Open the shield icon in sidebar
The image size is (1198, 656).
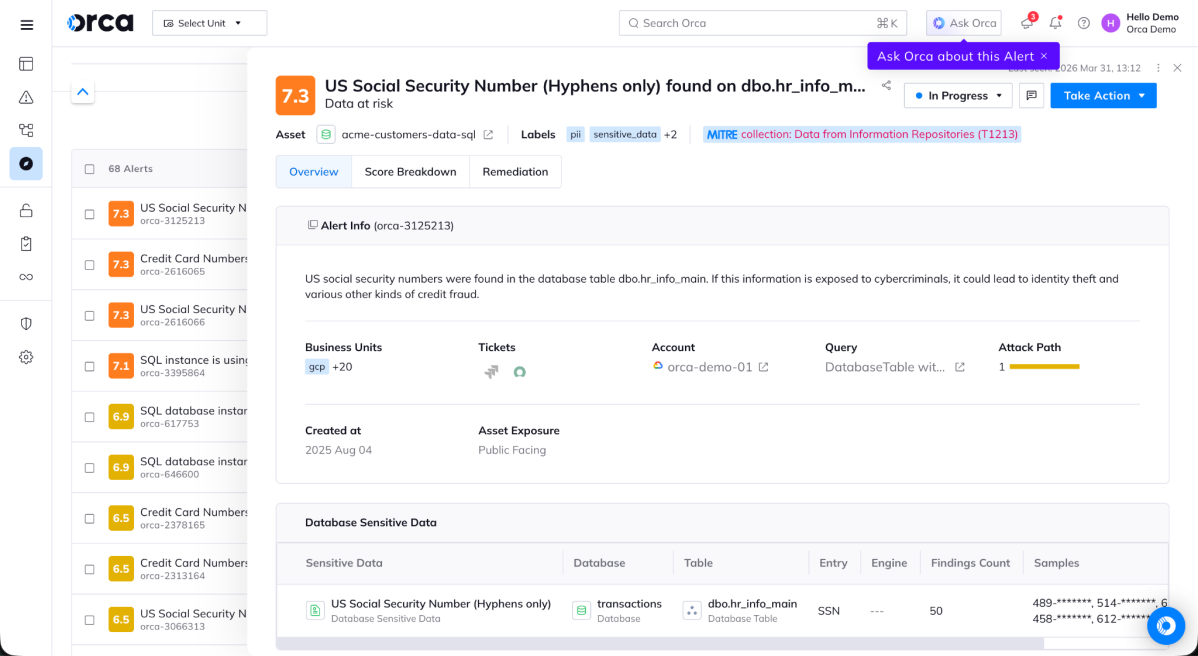(26, 324)
